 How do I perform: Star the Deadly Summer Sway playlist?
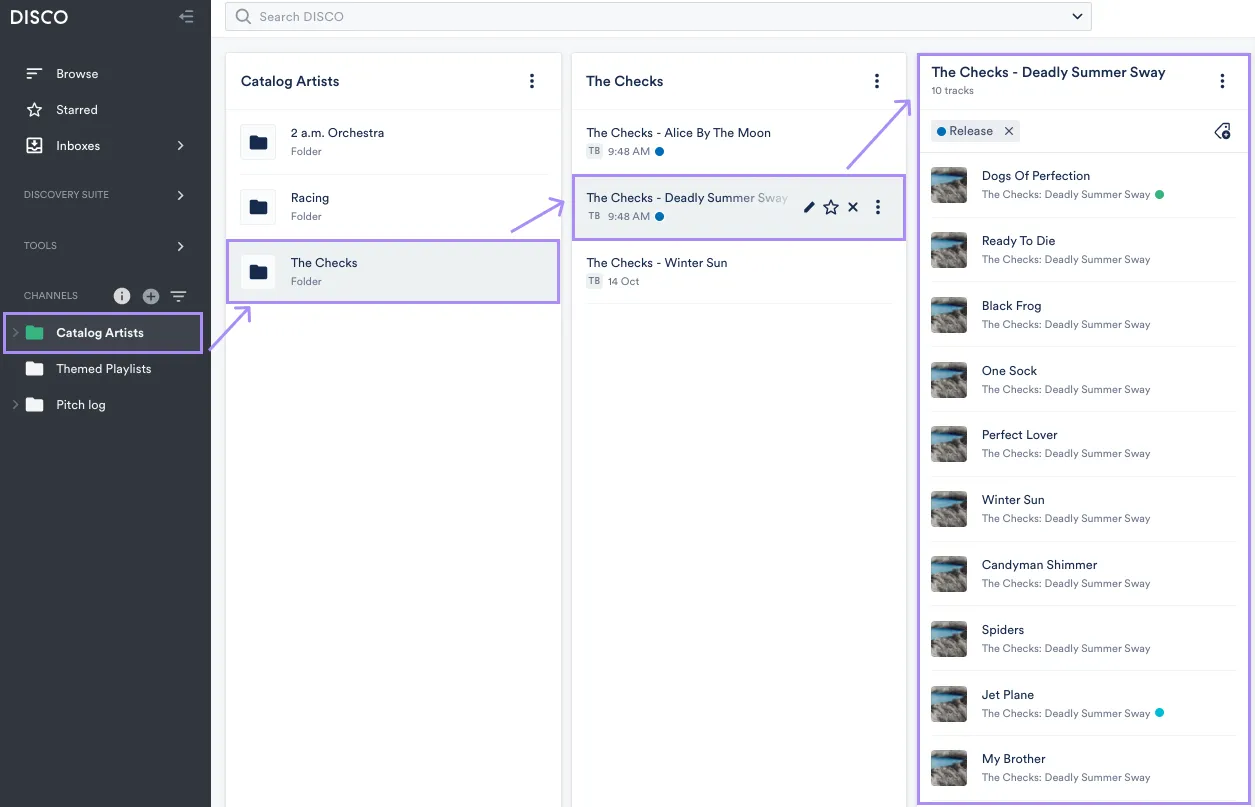(831, 207)
